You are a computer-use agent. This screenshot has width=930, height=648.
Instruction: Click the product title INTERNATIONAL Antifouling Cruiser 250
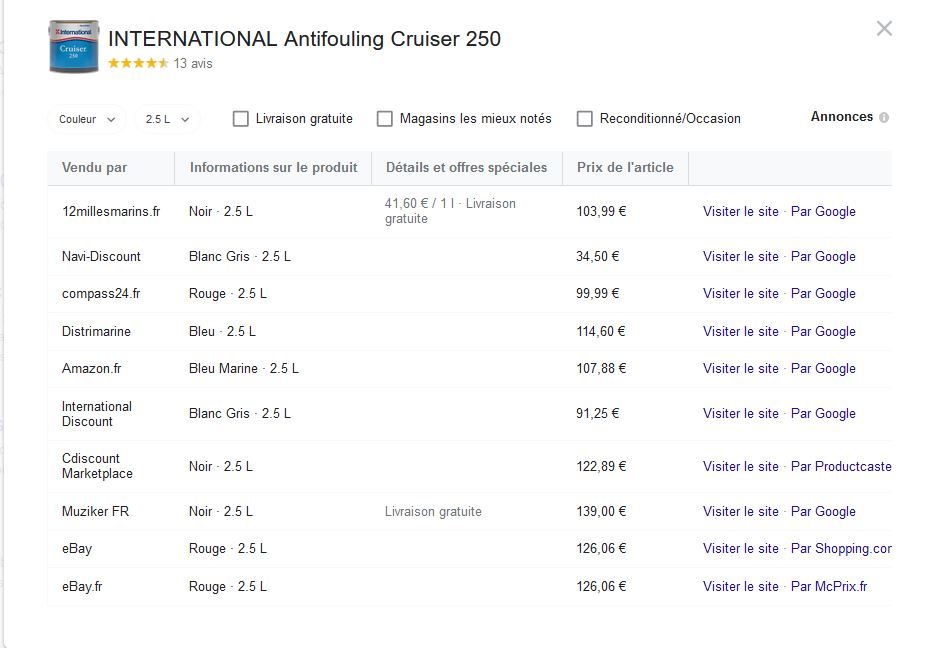tap(304, 39)
